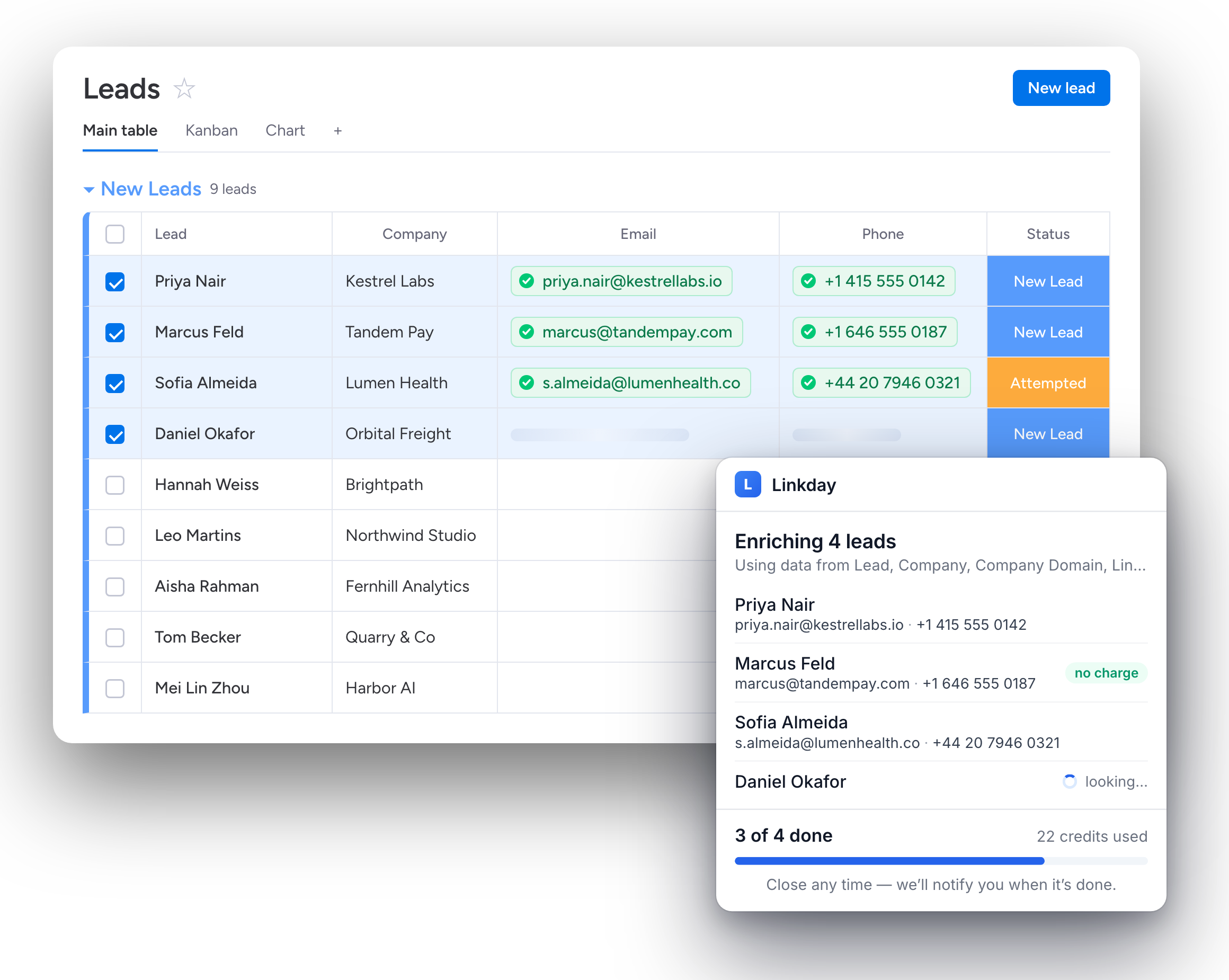Open Marcus Feld's New Lead status cell
This screenshot has height=980, width=1229.
coord(1048,332)
